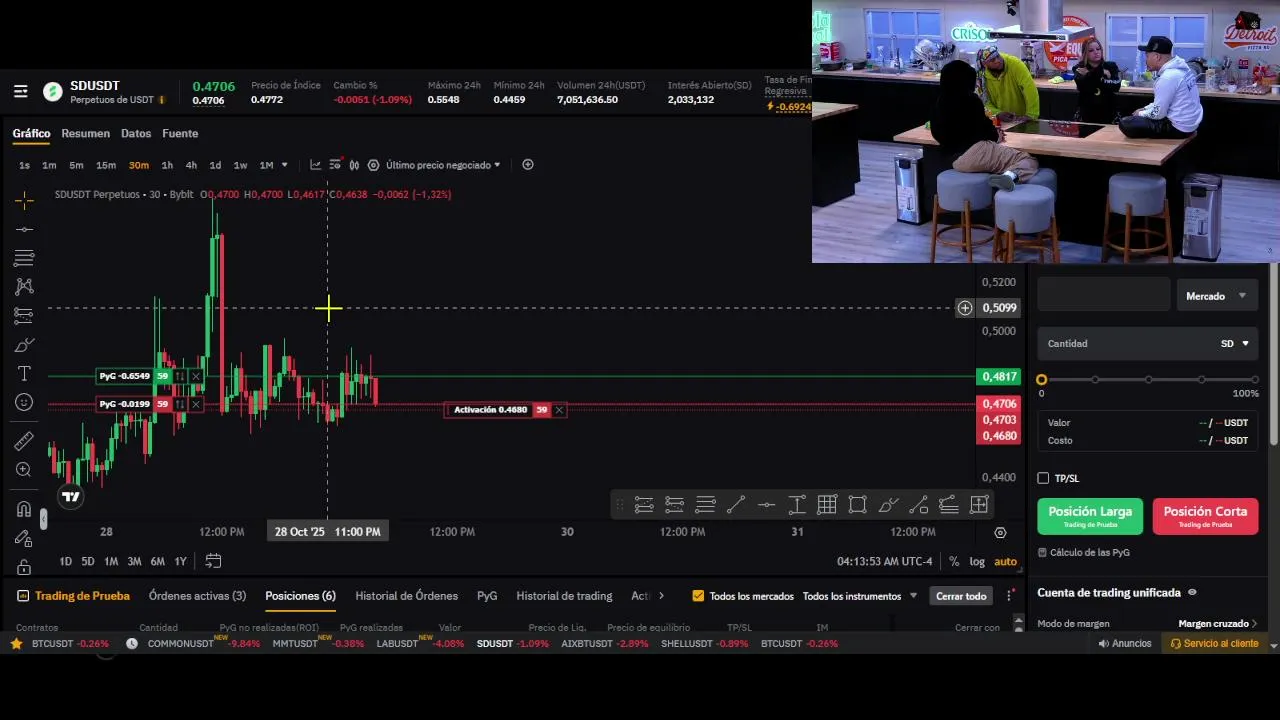The height and width of the screenshot is (720, 1280).
Task: Open time axis settings hexagon icon
Action: click(x=1000, y=533)
